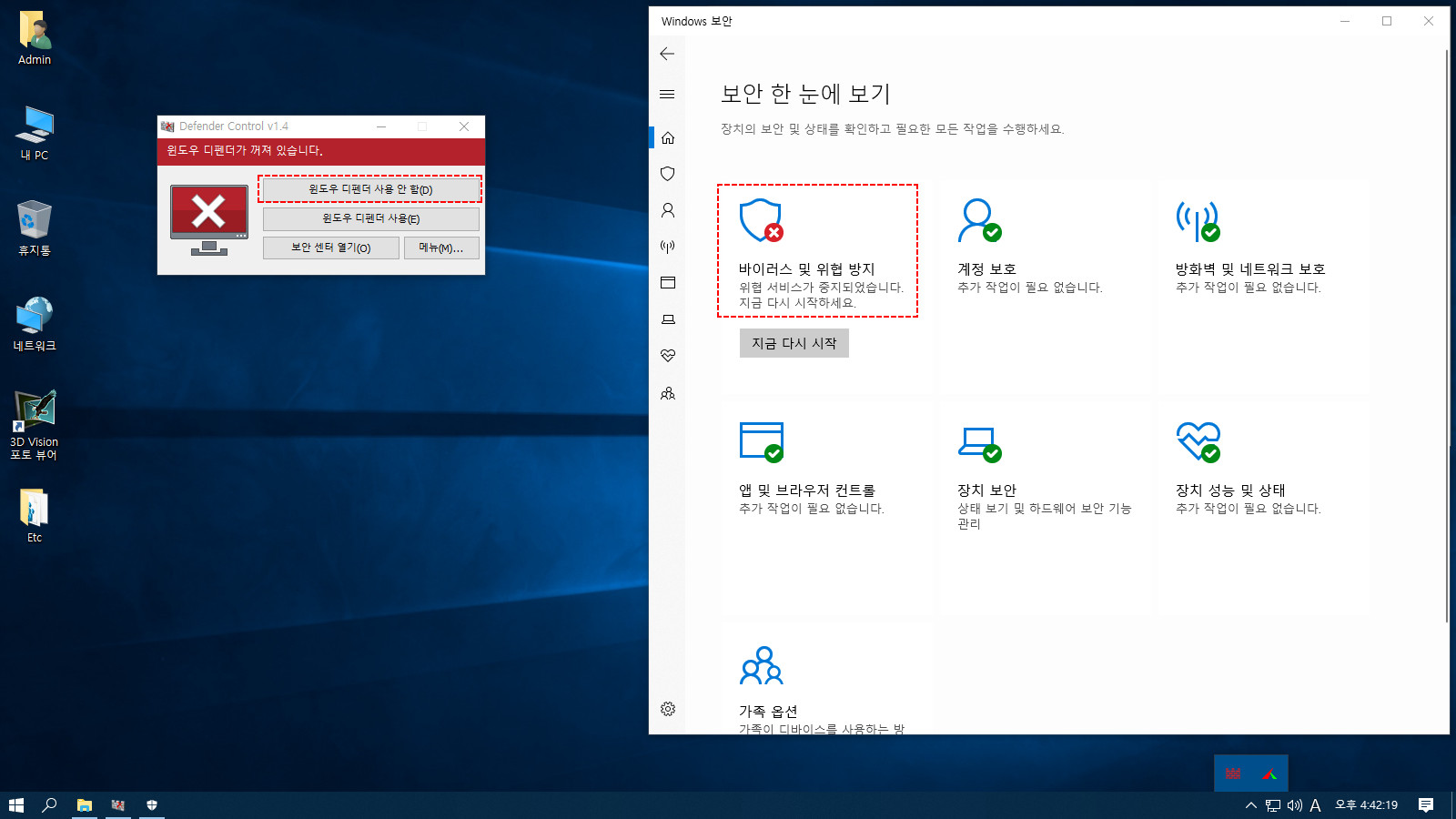Click the colorful triangle icon in tray overflow
The image size is (1456, 819).
[1269, 773]
